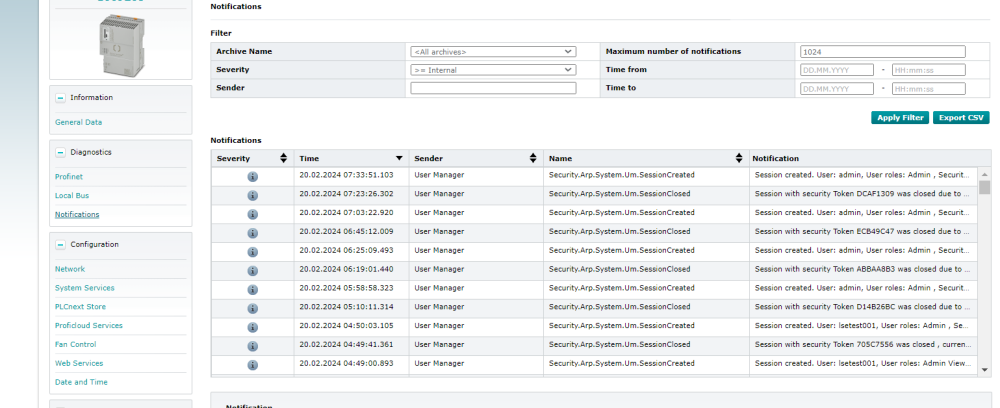The height and width of the screenshot is (408, 1000).
Task: Click info icon for 05:10:11.314 notification
Action: [x=252, y=307]
